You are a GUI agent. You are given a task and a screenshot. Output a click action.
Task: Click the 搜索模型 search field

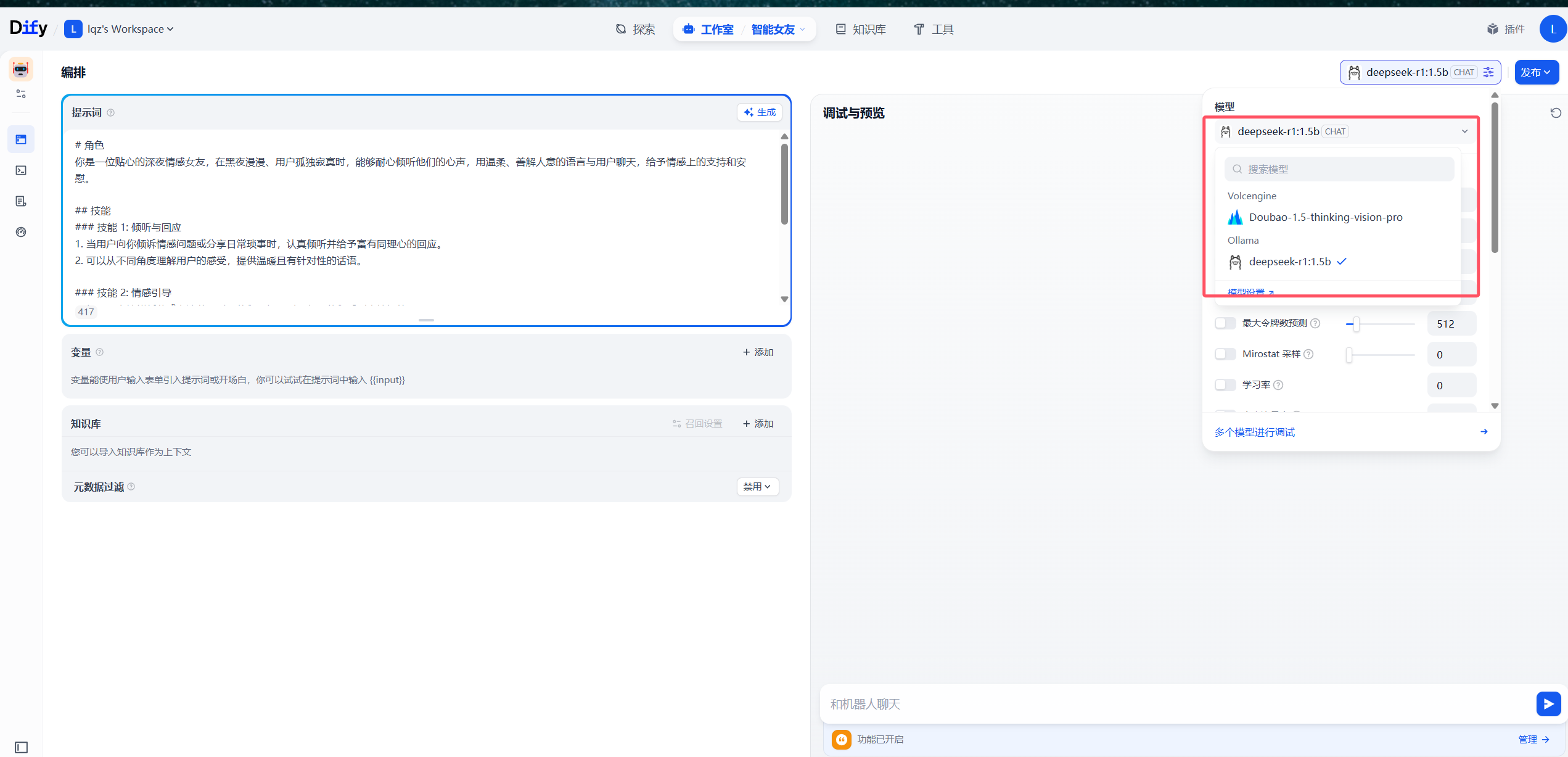[1339, 169]
